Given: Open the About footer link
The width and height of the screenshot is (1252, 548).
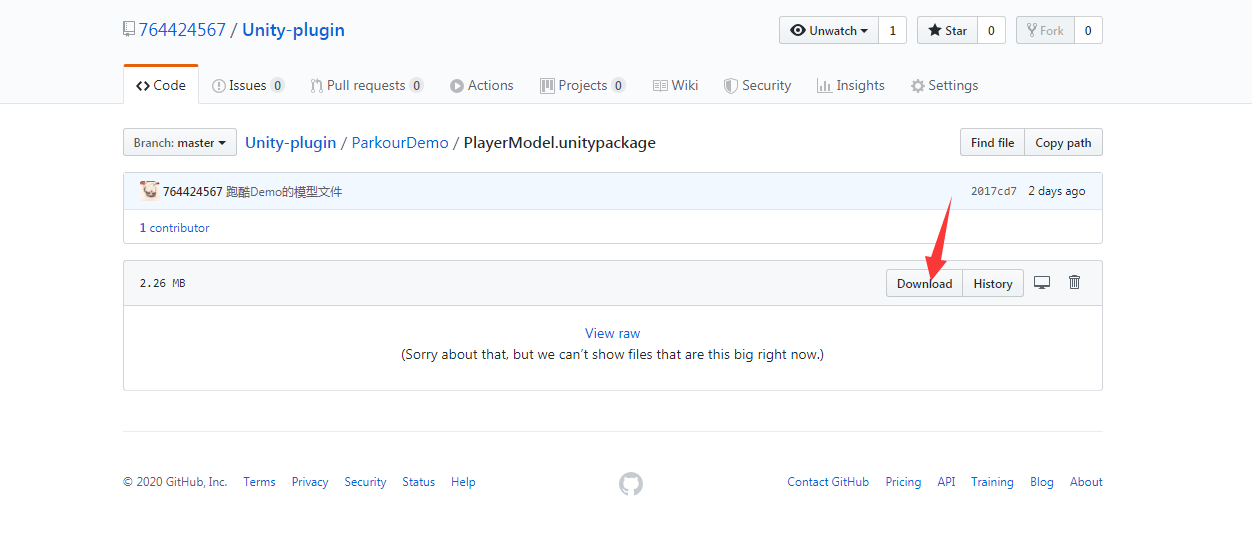Looking at the screenshot, I should pyautogui.click(x=1086, y=482).
